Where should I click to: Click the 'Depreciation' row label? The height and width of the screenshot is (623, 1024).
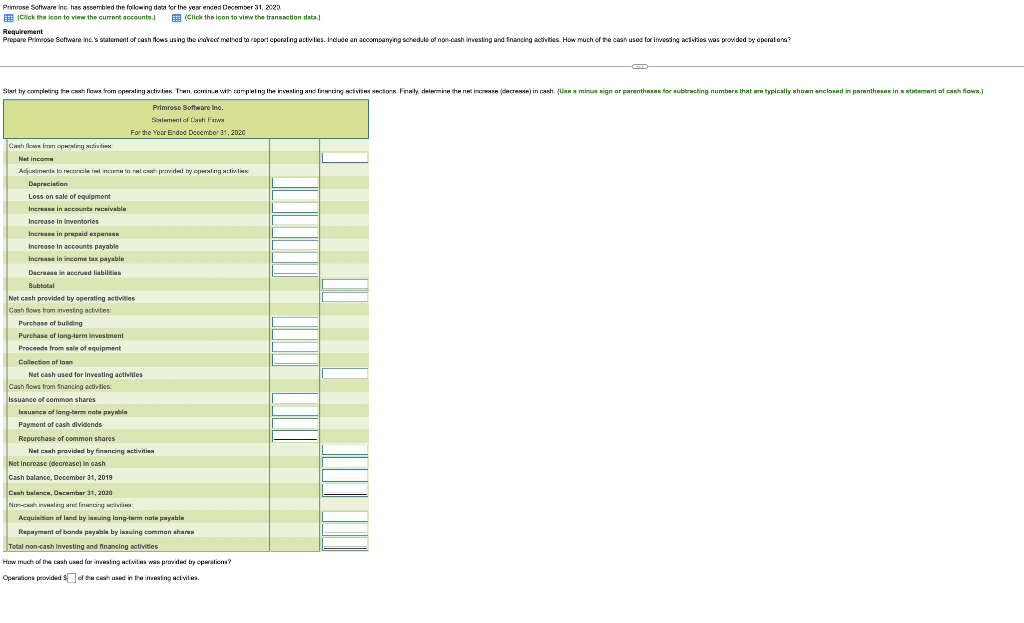48,184
